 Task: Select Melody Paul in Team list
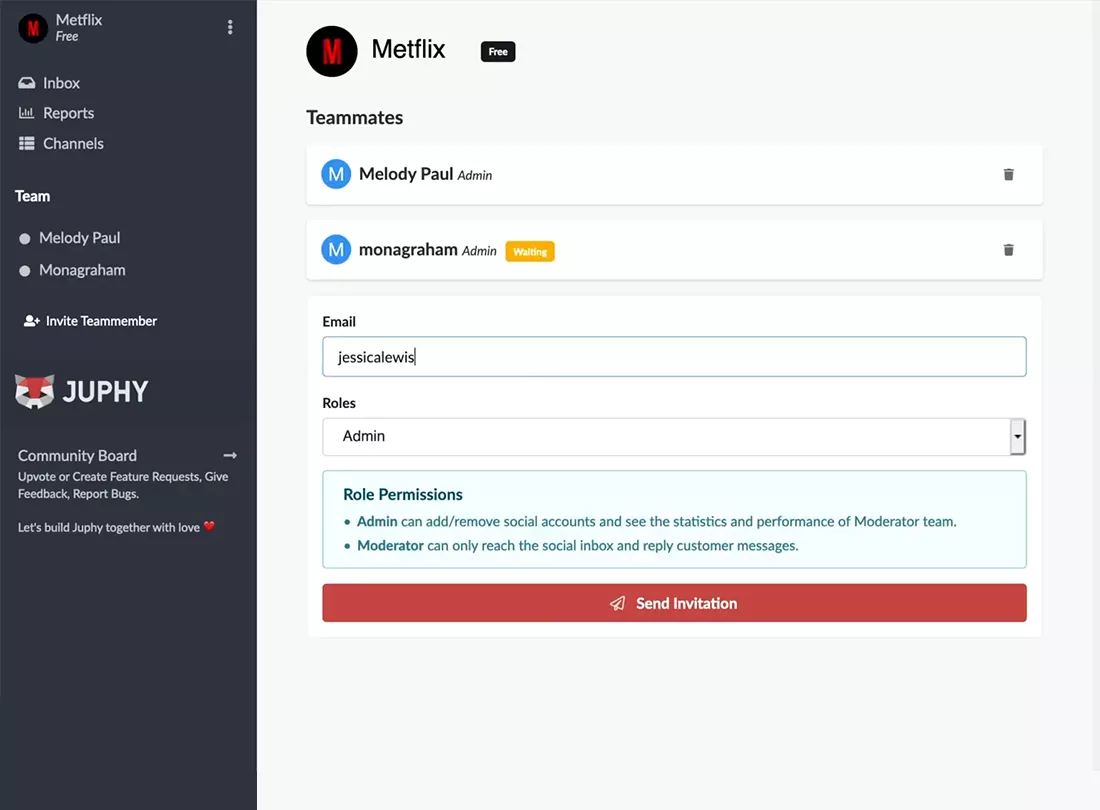[x=79, y=238]
